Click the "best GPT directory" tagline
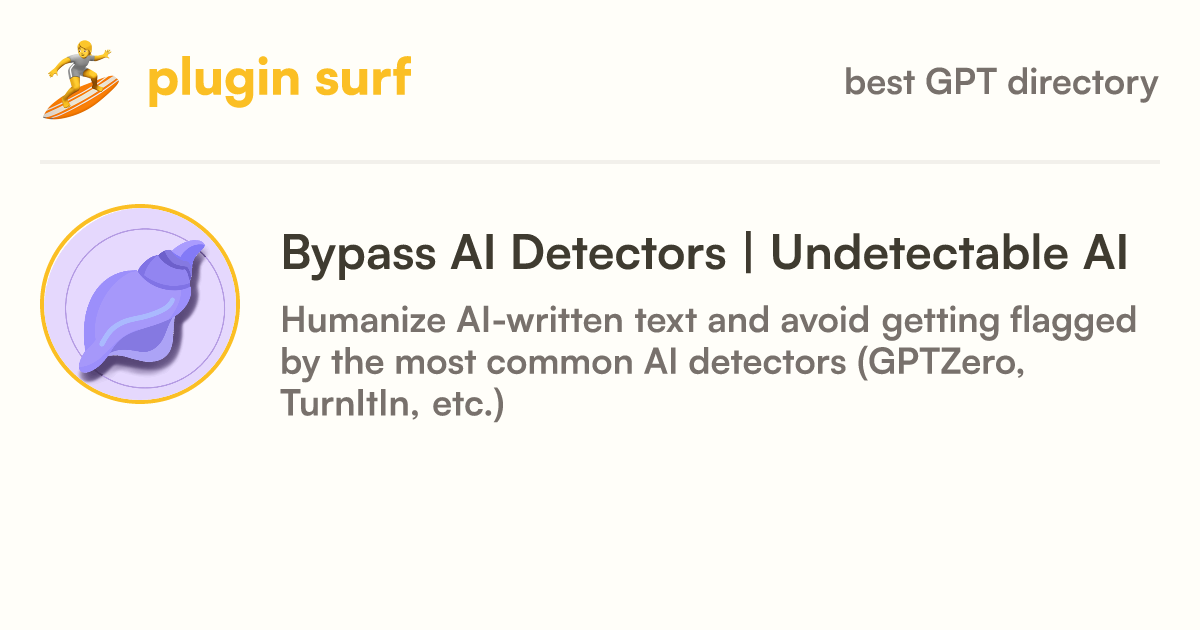Image resolution: width=1200 pixels, height=630 pixels. [x=1001, y=82]
